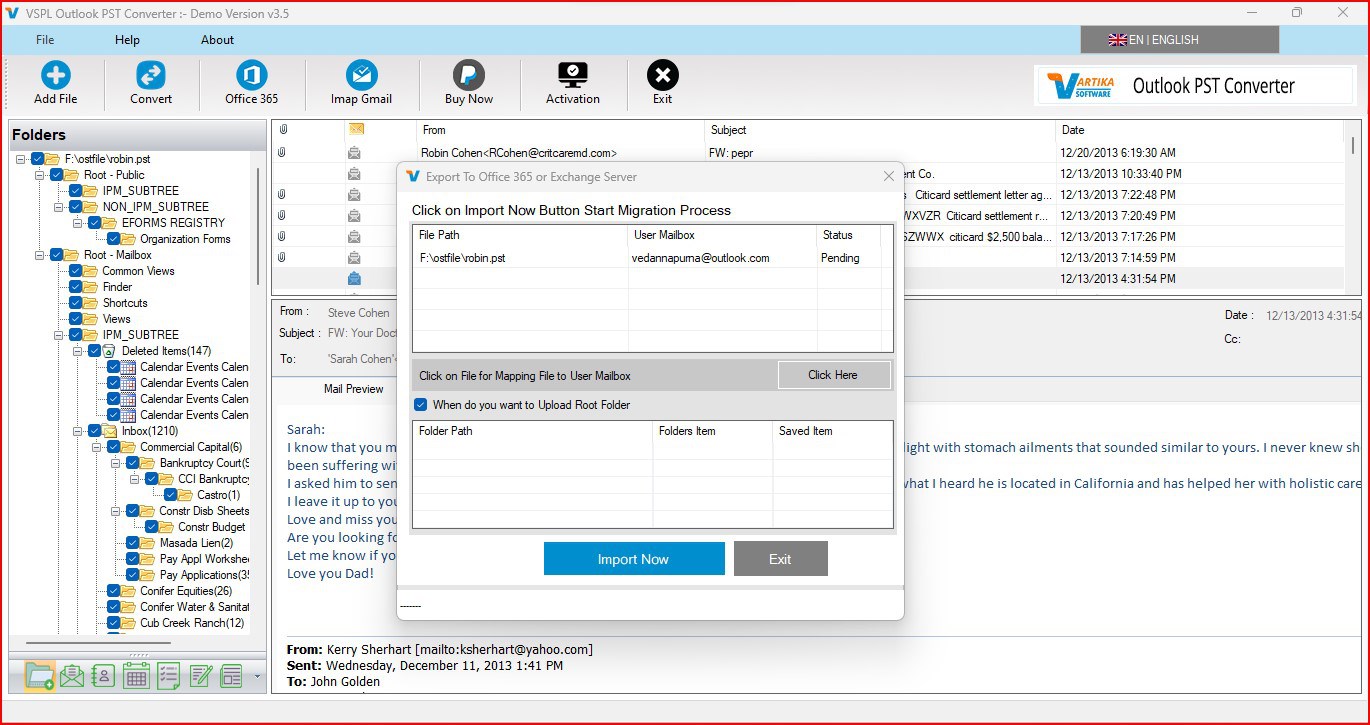The image size is (1370, 725).
Task: Uncheck the Inbox(1210) checkbox
Action: pos(95,431)
